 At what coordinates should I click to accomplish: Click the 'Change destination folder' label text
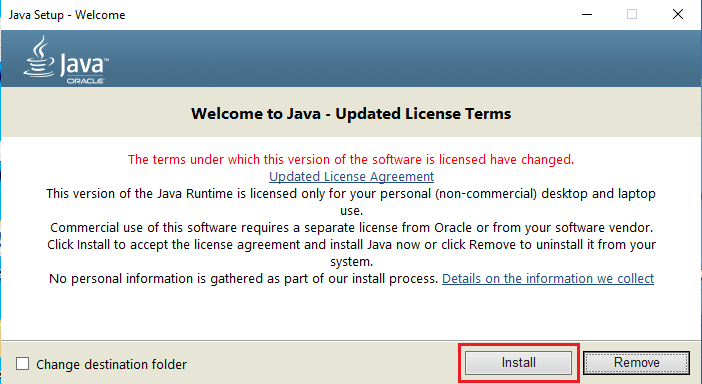point(111,364)
